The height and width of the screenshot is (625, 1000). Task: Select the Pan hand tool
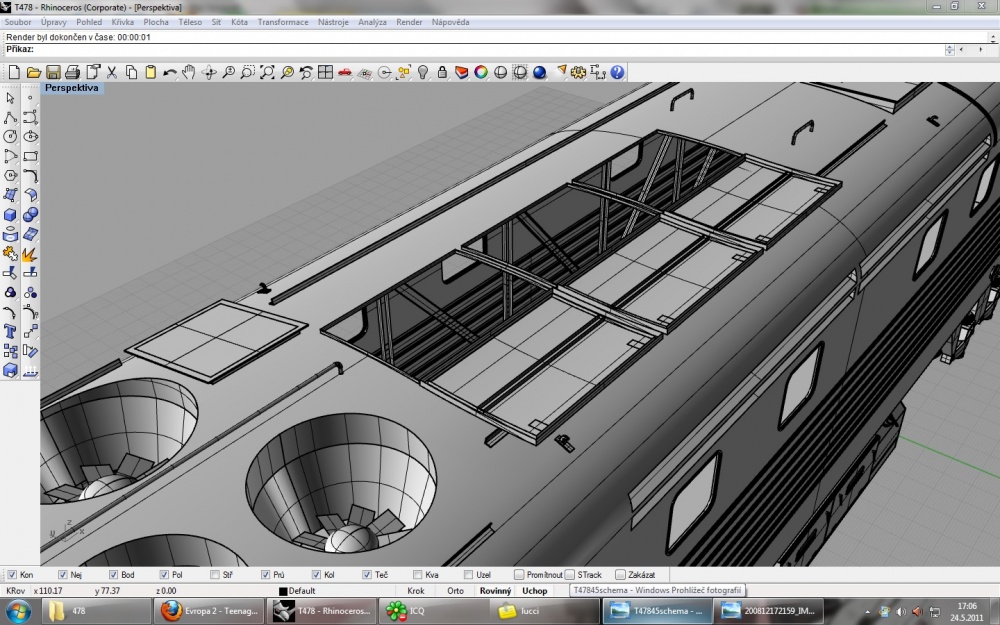[x=189, y=72]
